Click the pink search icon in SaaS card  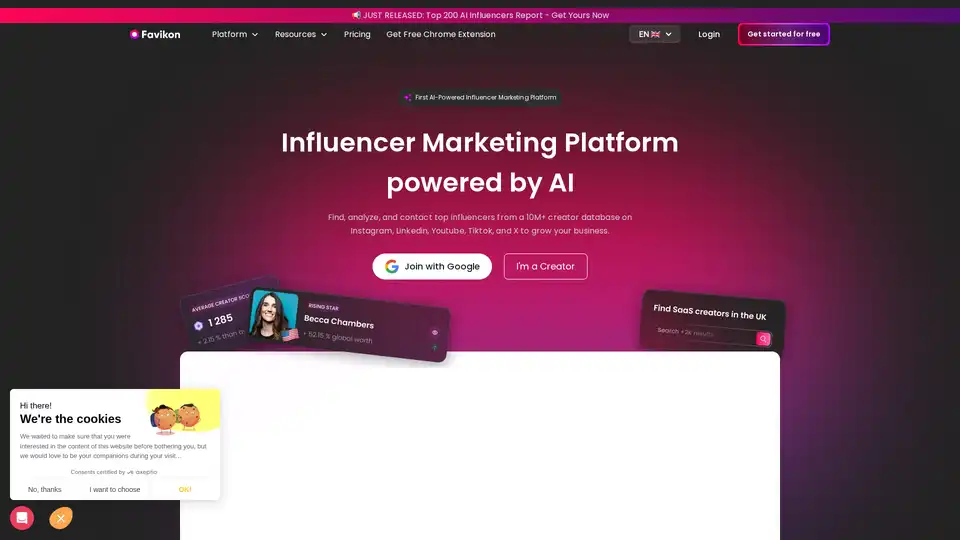(763, 339)
